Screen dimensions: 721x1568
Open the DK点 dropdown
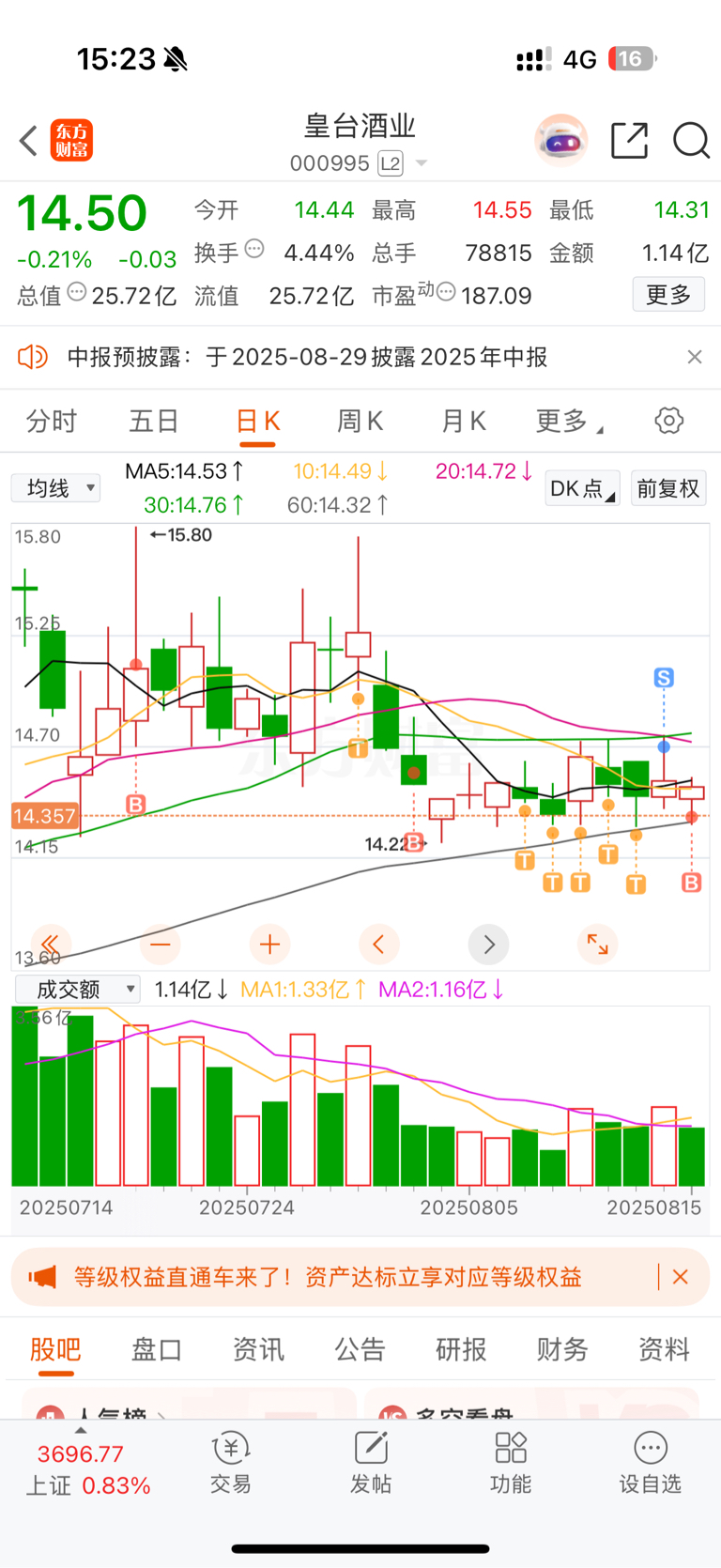[x=582, y=488]
